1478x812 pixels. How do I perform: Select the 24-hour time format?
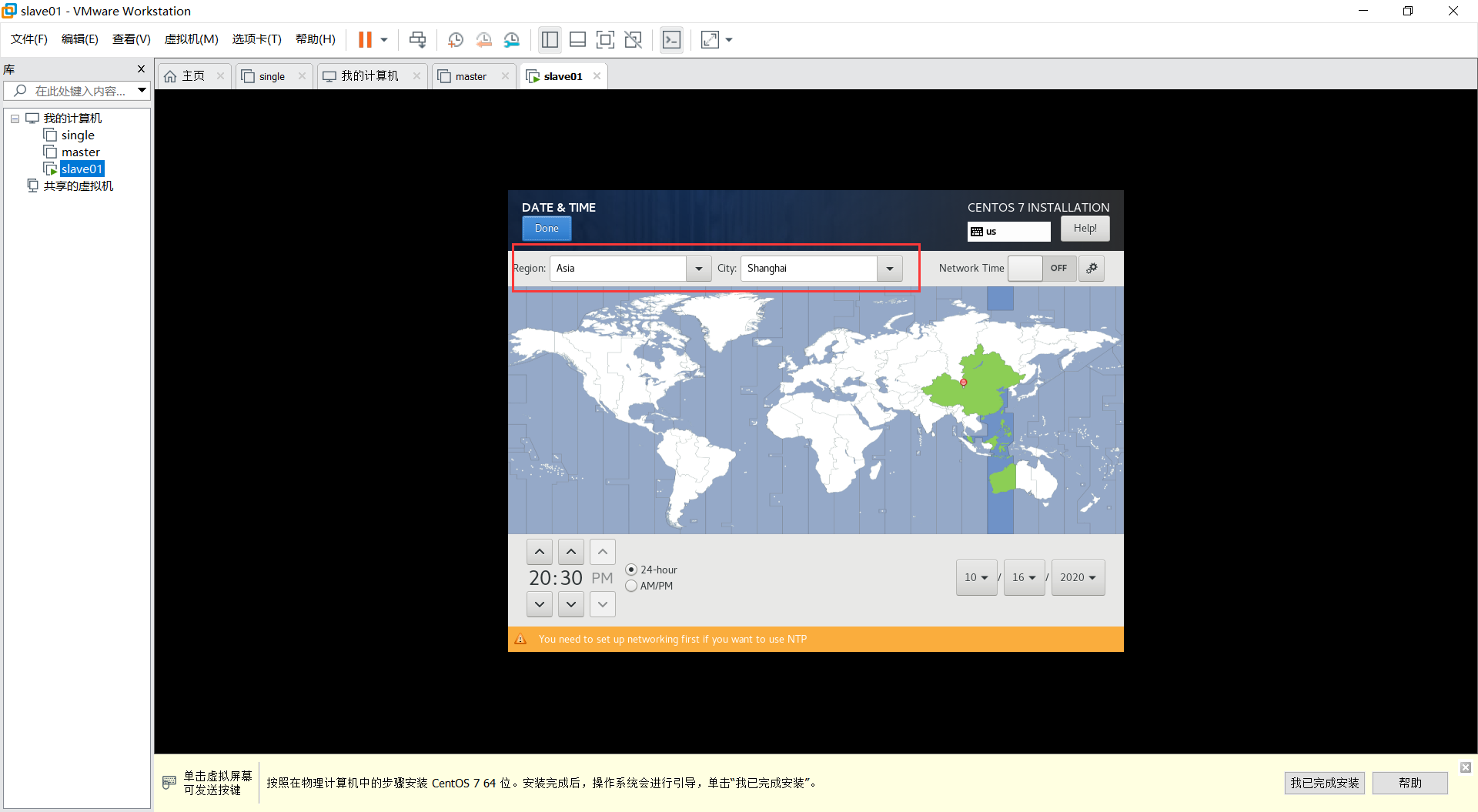631,570
